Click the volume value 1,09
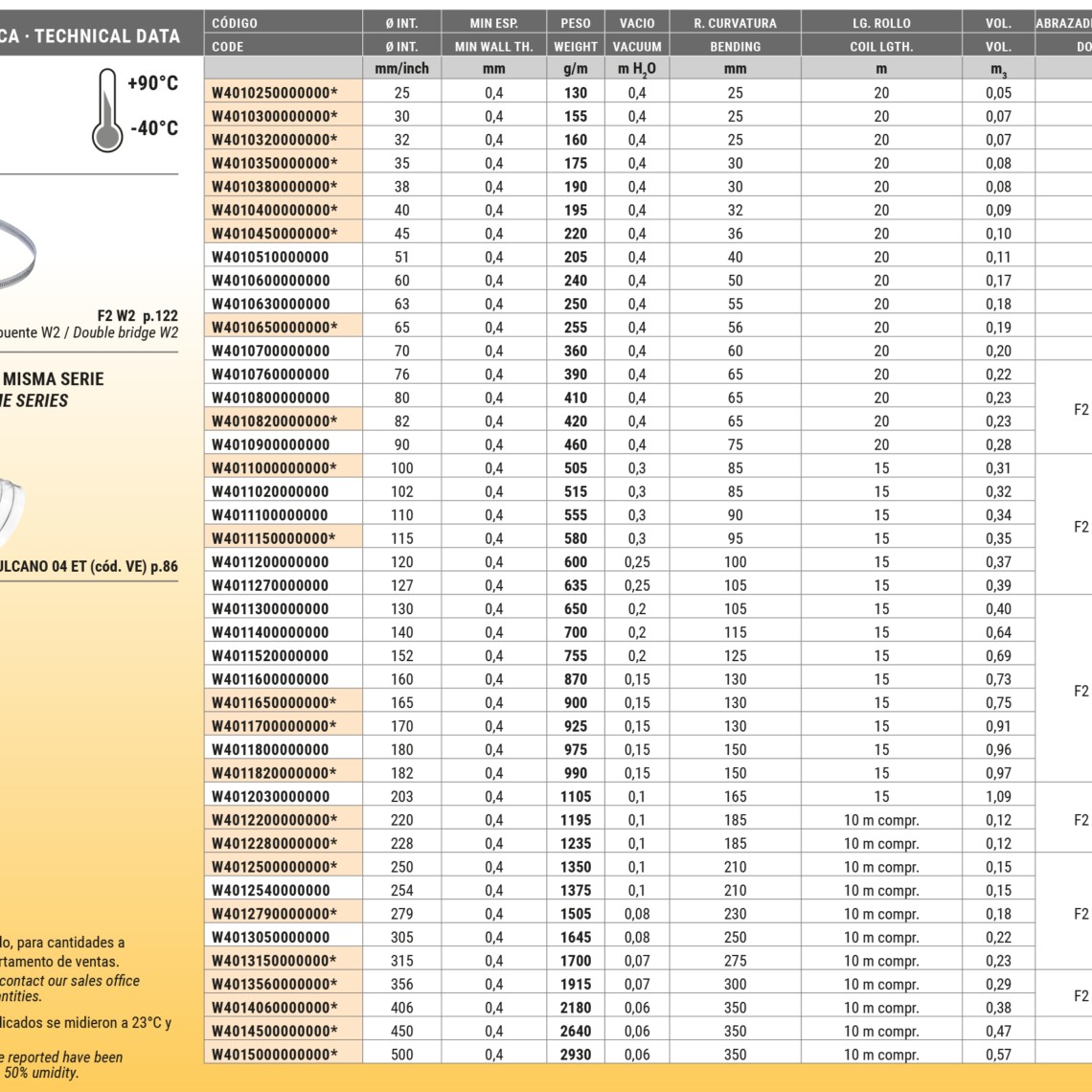This screenshot has height=1092, width=1092. [x=998, y=796]
